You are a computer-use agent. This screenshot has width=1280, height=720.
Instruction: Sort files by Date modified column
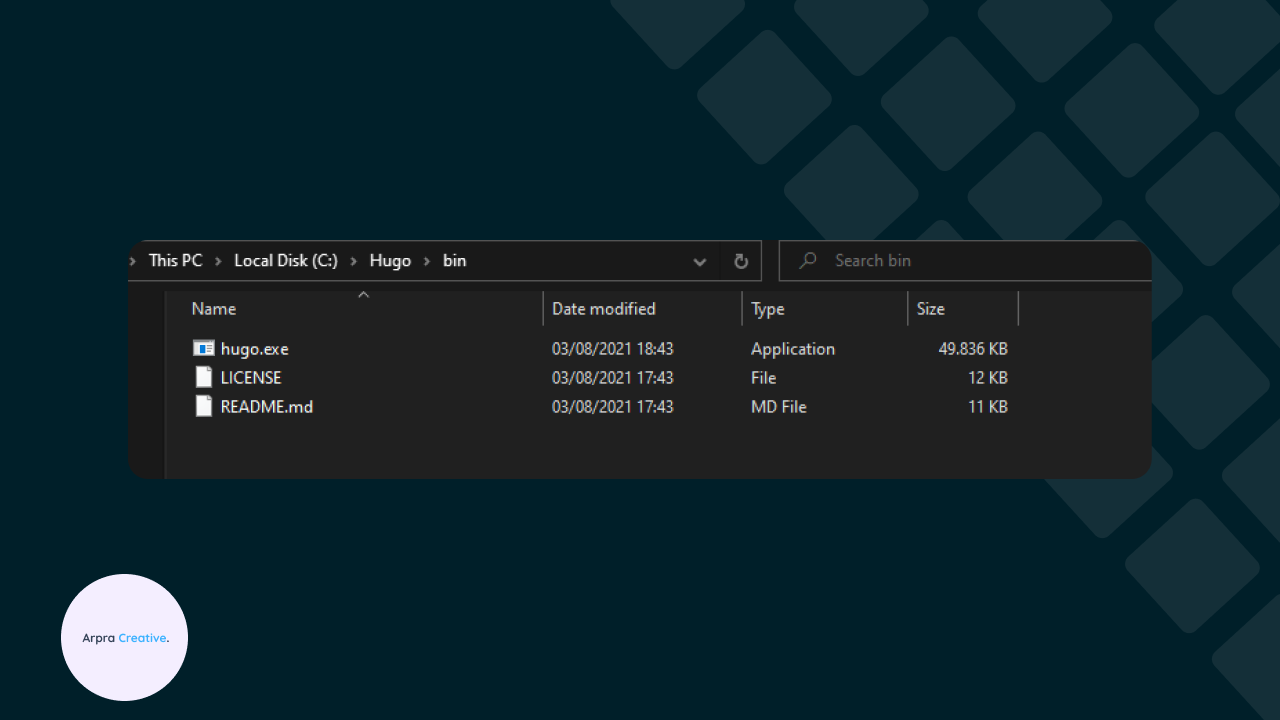604,309
